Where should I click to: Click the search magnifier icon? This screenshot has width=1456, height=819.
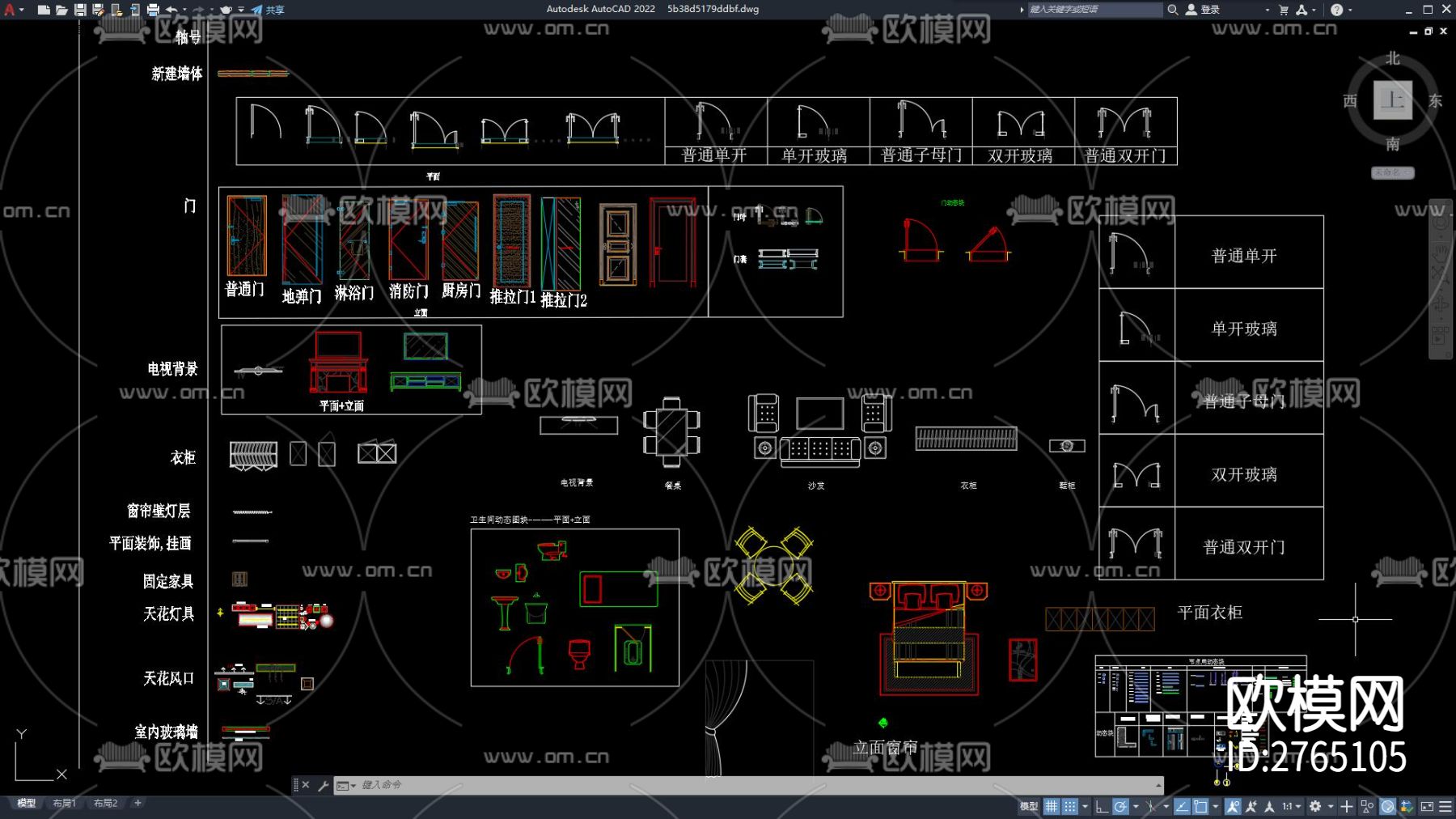click(x=1172, y=10)
